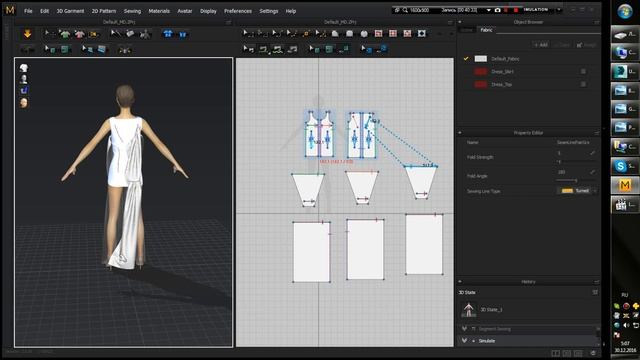Image resolution: width=640 pixels, height=360 pixels.
Task: Click the white t-shirt icon in 3D view
Action: coord(24,68)
